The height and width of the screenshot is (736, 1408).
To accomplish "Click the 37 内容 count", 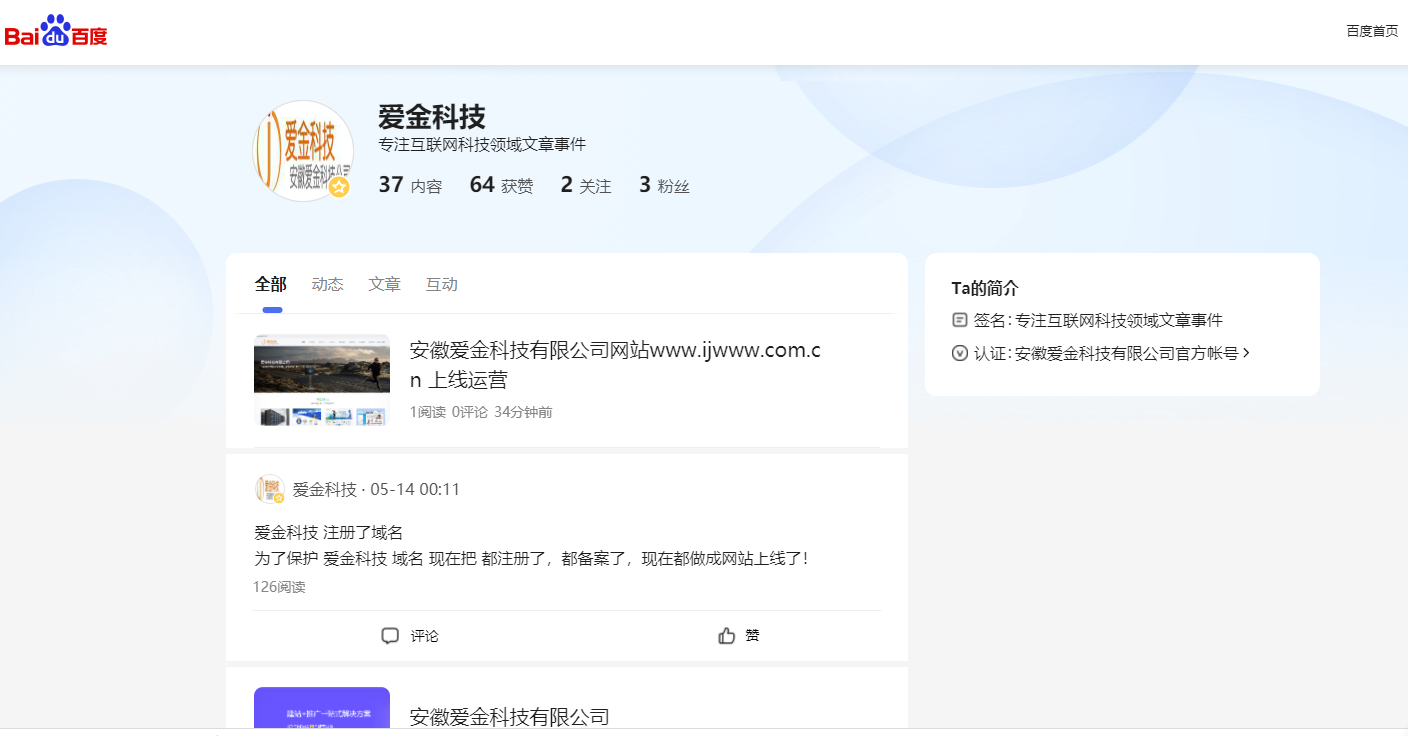I will pos(410,185).
